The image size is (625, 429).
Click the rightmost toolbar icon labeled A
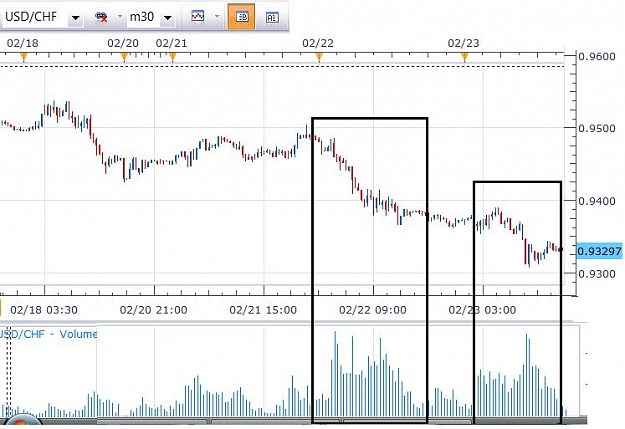[272, 17]
